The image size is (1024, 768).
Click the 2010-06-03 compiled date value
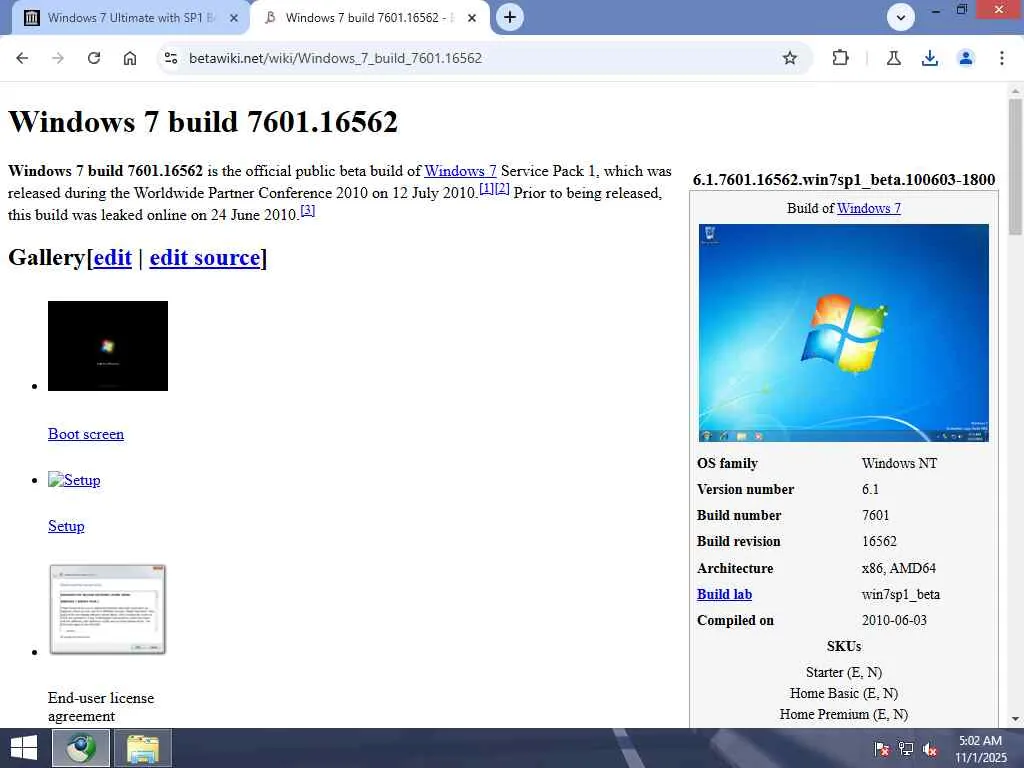(x=894, y=620)
